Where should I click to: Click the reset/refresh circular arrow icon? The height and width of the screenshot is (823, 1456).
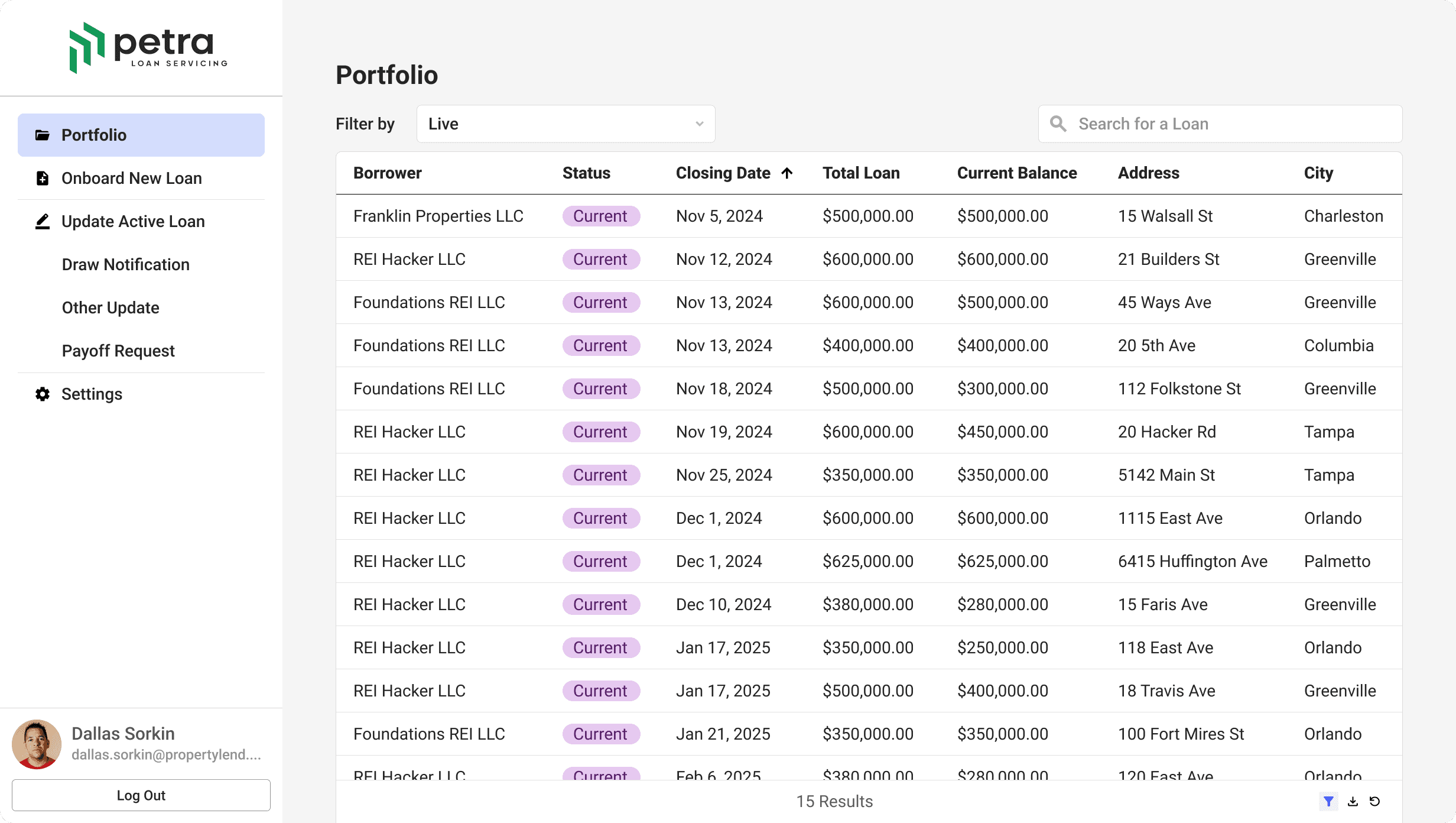click(x=1375, y=801)
